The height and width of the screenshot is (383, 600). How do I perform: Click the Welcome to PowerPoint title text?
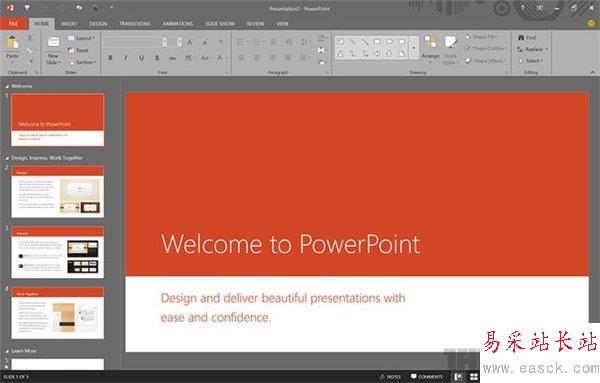click(x=290, y=244)
